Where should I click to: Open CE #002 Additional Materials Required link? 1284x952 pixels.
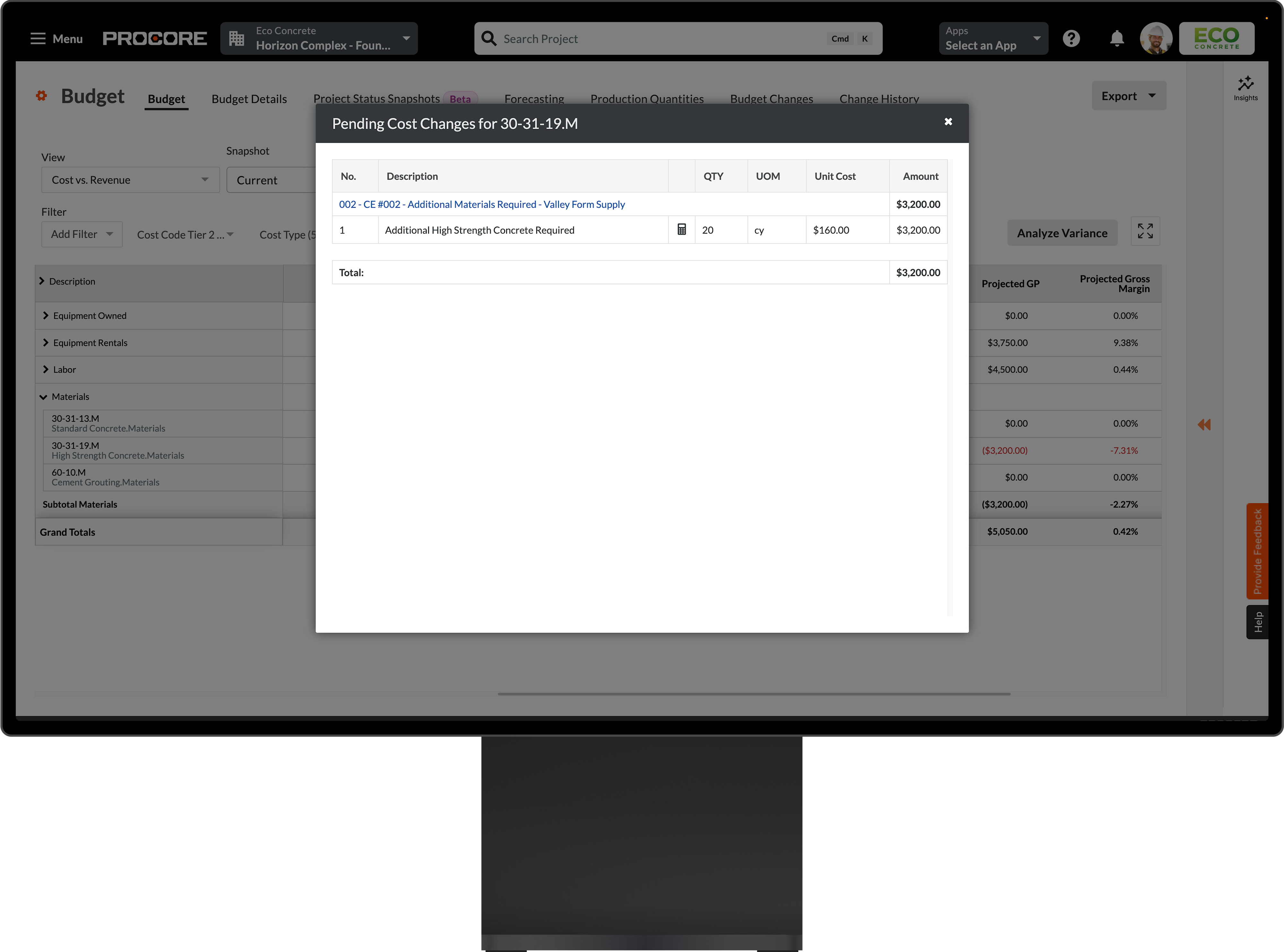pyautogui.click(x=482, y=204)
